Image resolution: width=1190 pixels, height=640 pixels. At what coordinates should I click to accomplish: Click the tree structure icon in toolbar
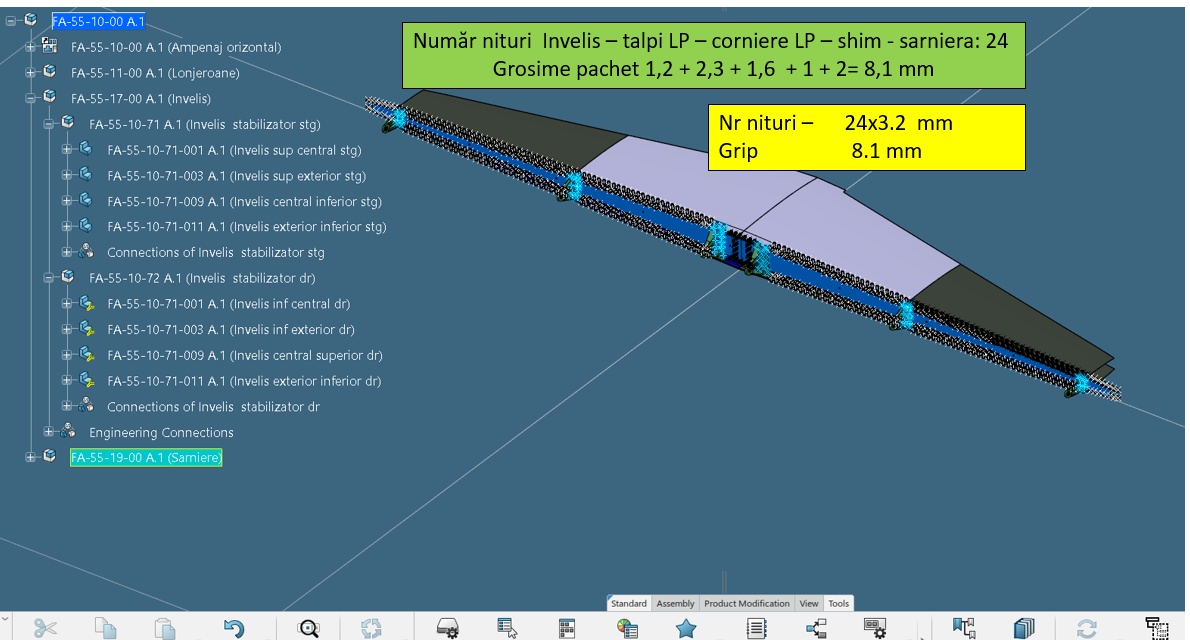click(x=816, y=628)
